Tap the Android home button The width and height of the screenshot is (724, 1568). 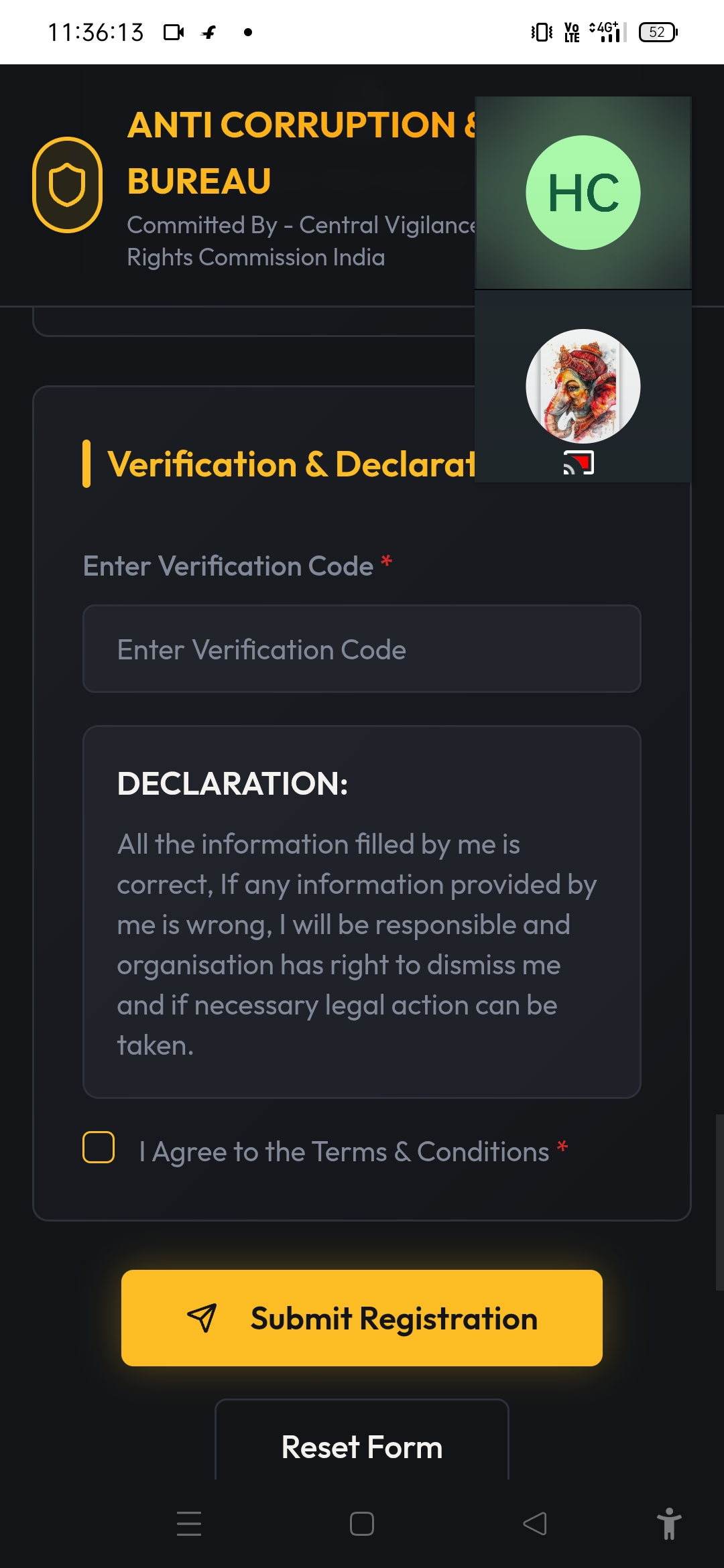coord(362,1524)
